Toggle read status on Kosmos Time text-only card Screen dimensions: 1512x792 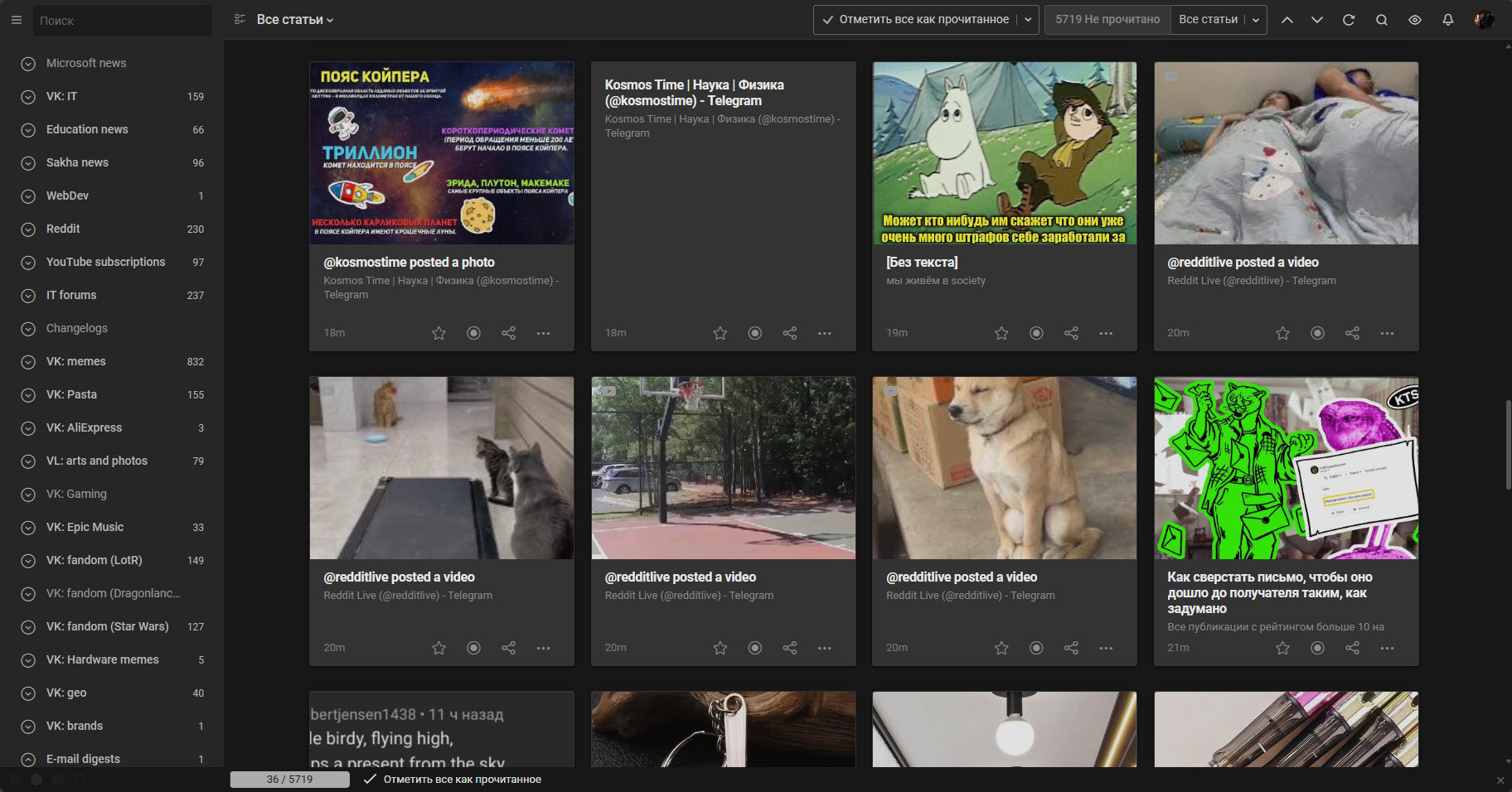coord(755,333)
